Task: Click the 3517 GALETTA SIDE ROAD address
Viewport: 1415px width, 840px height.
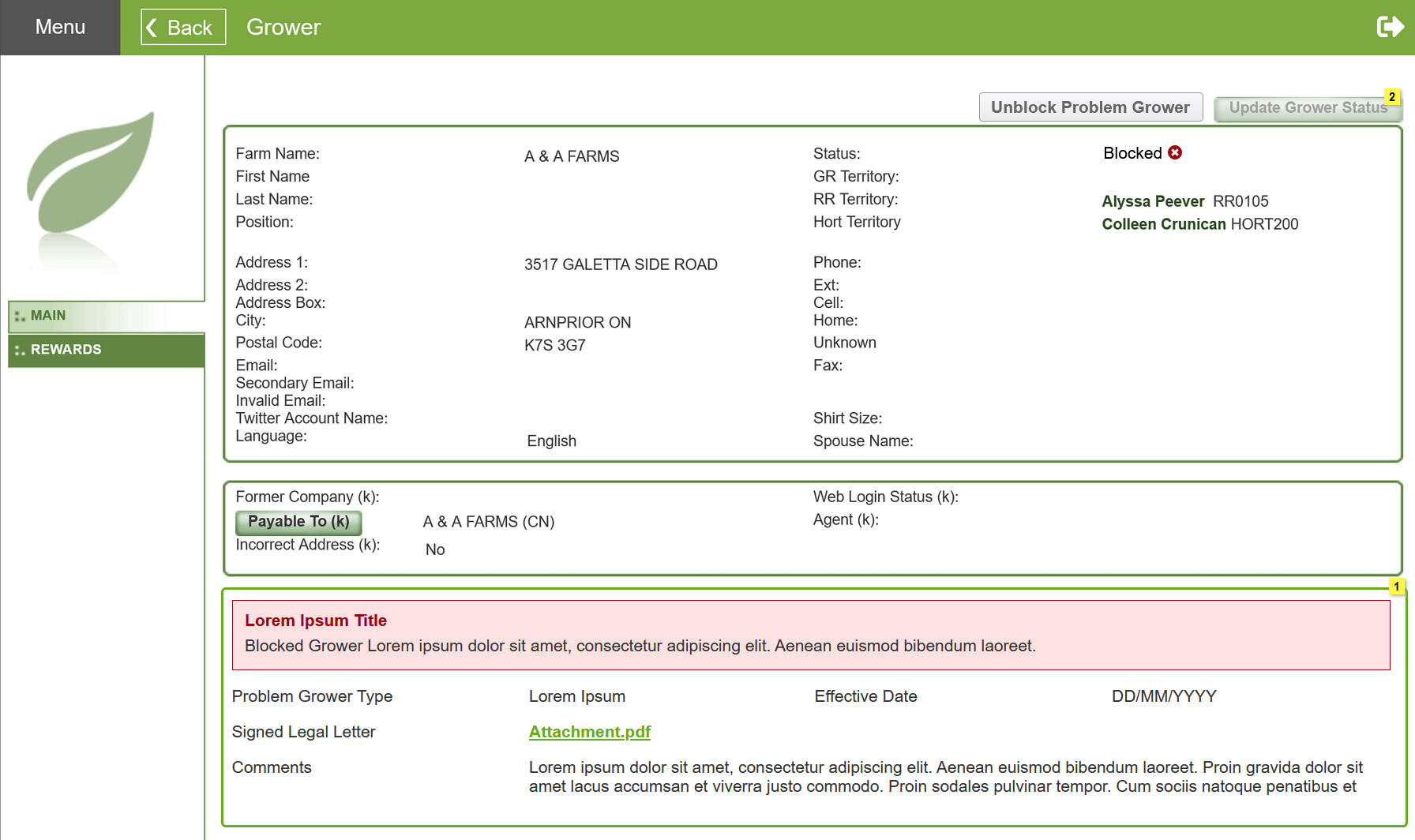Action: 621,264
